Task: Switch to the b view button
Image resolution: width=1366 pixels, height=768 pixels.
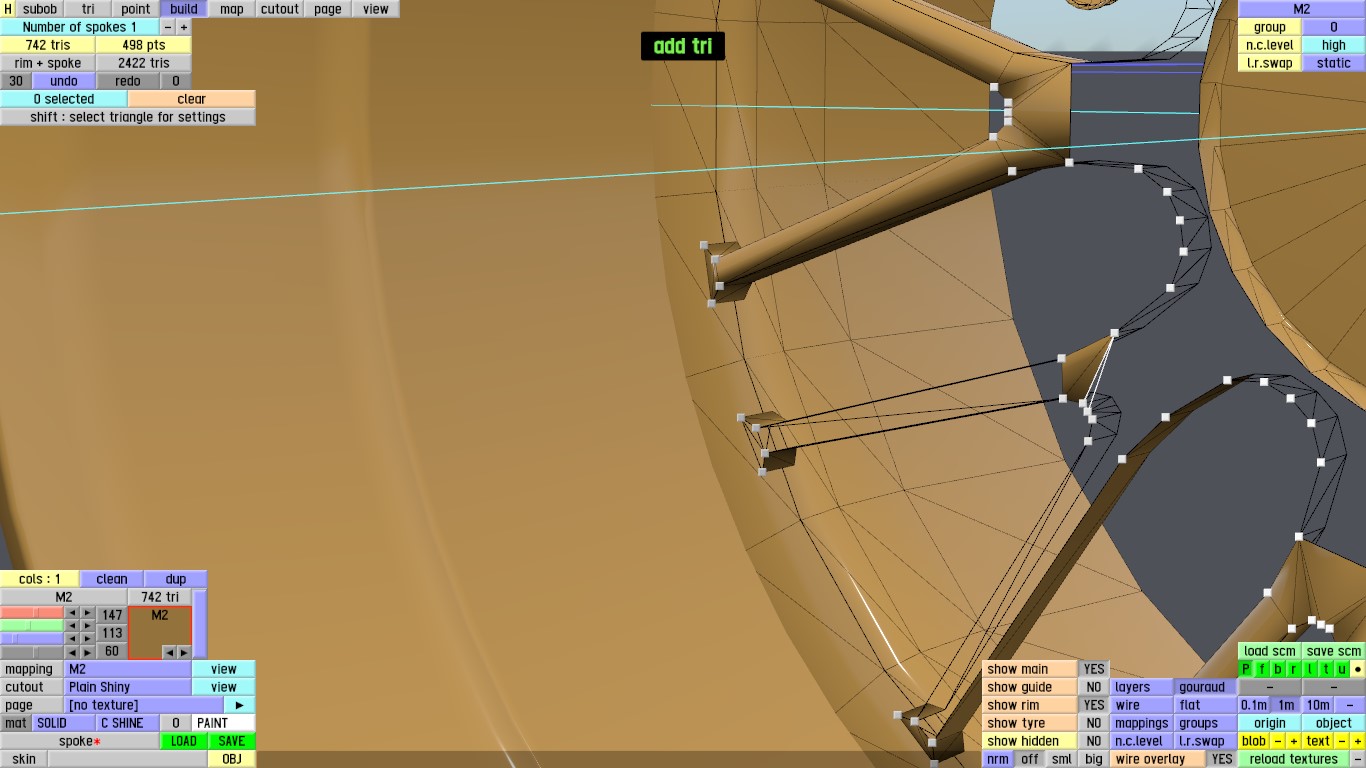Action: (1278, 669)
